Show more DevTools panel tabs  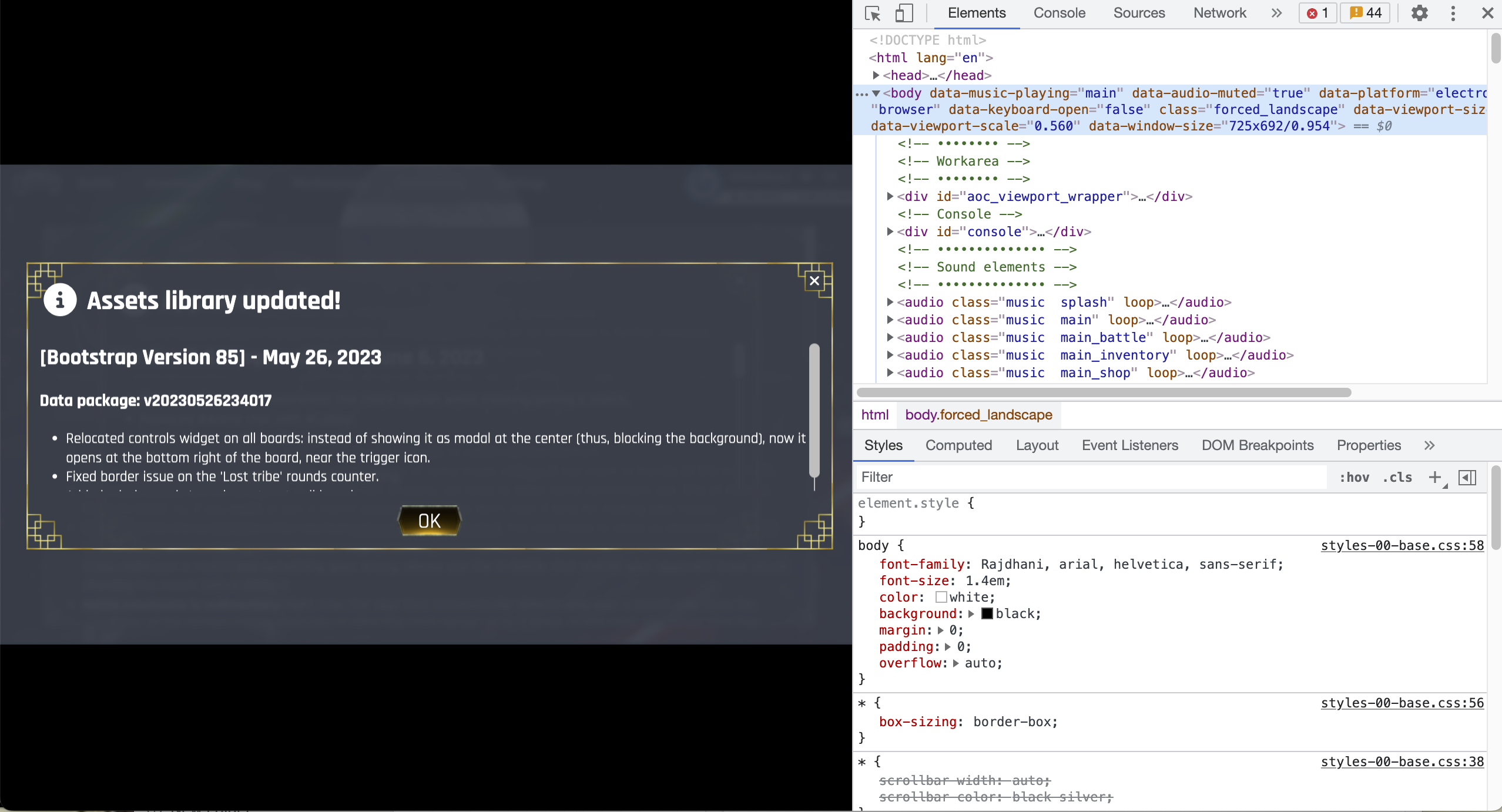point(1276,13)
